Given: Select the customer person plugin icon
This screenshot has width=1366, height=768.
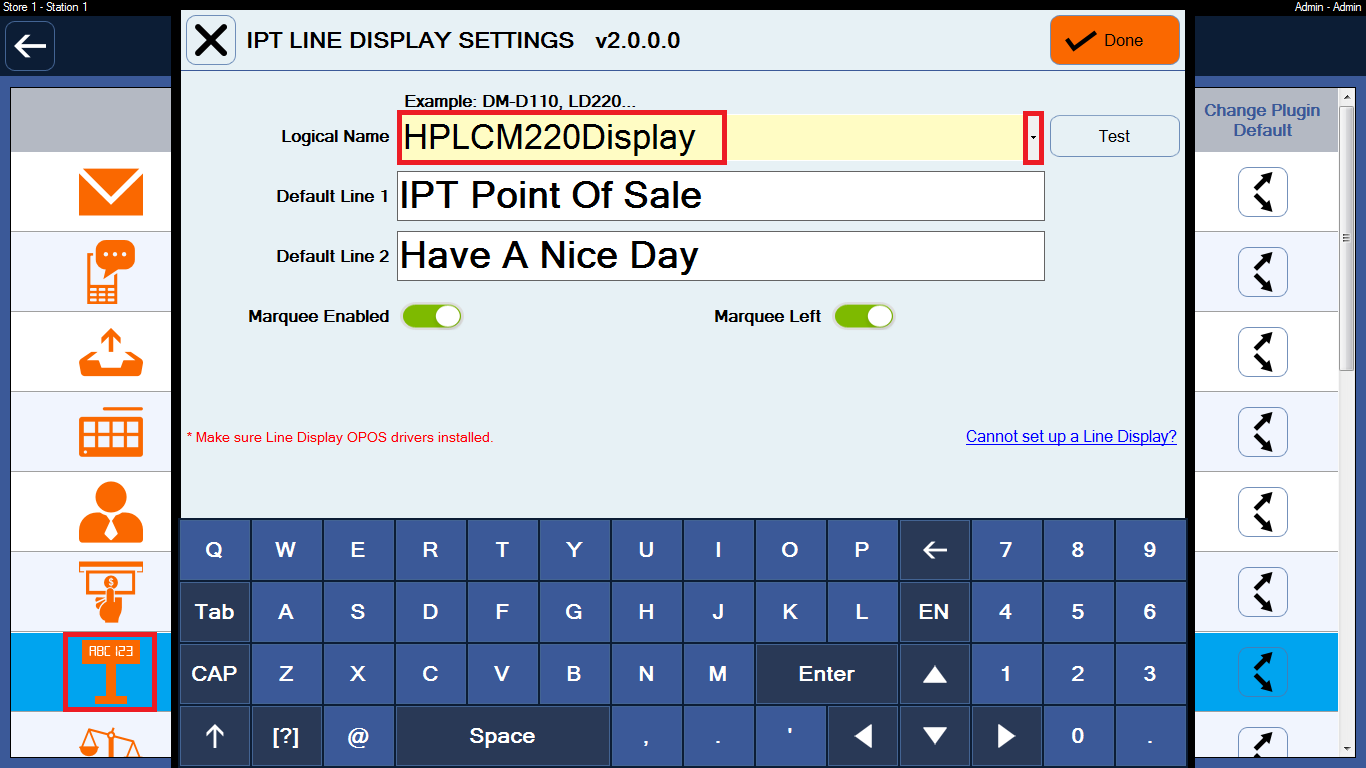Looking at the screenshot, I should [x=111, y=512].
